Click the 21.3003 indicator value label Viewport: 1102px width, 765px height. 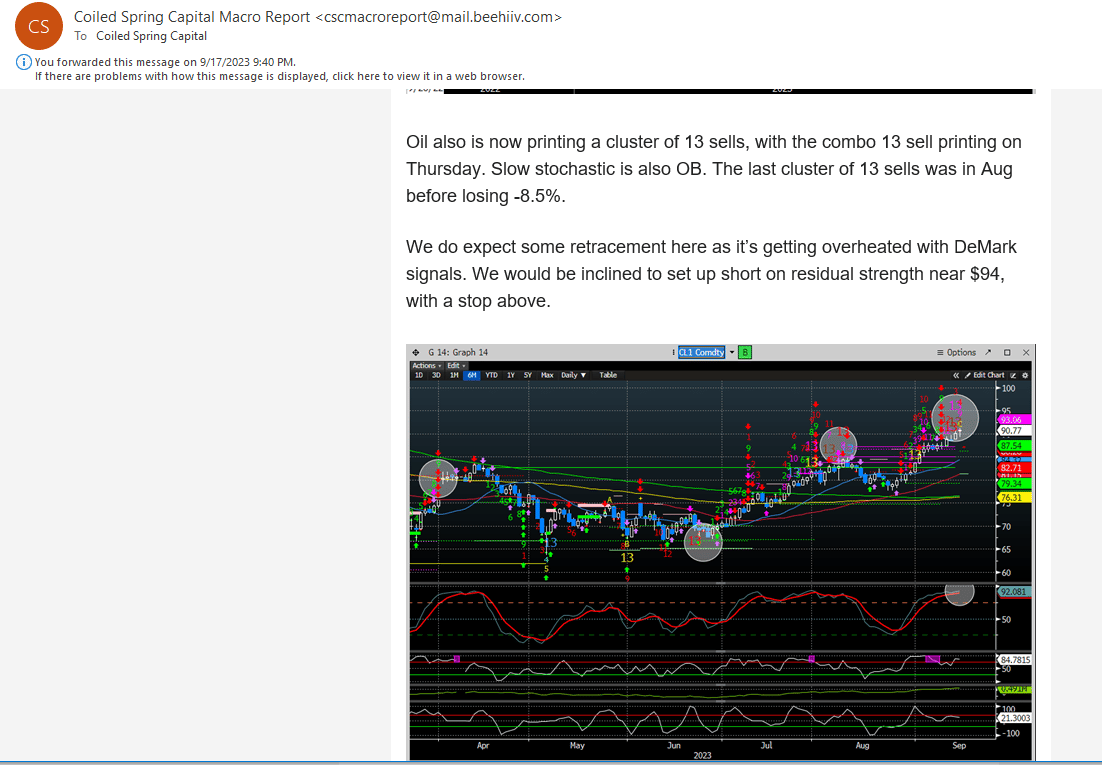(x=1014, y=718)
